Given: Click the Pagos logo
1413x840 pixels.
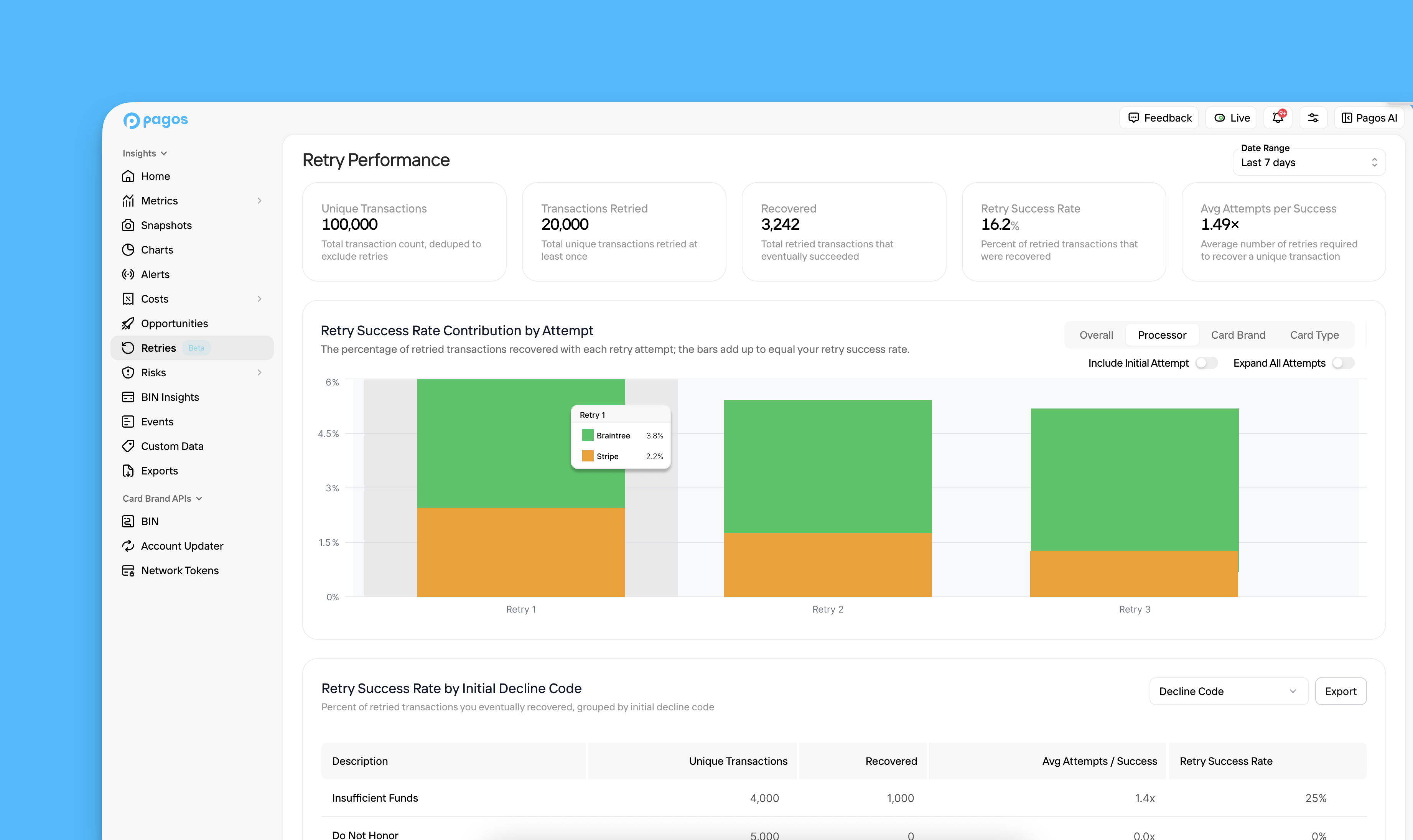Looking at the screenshot, I should [156, 120].
